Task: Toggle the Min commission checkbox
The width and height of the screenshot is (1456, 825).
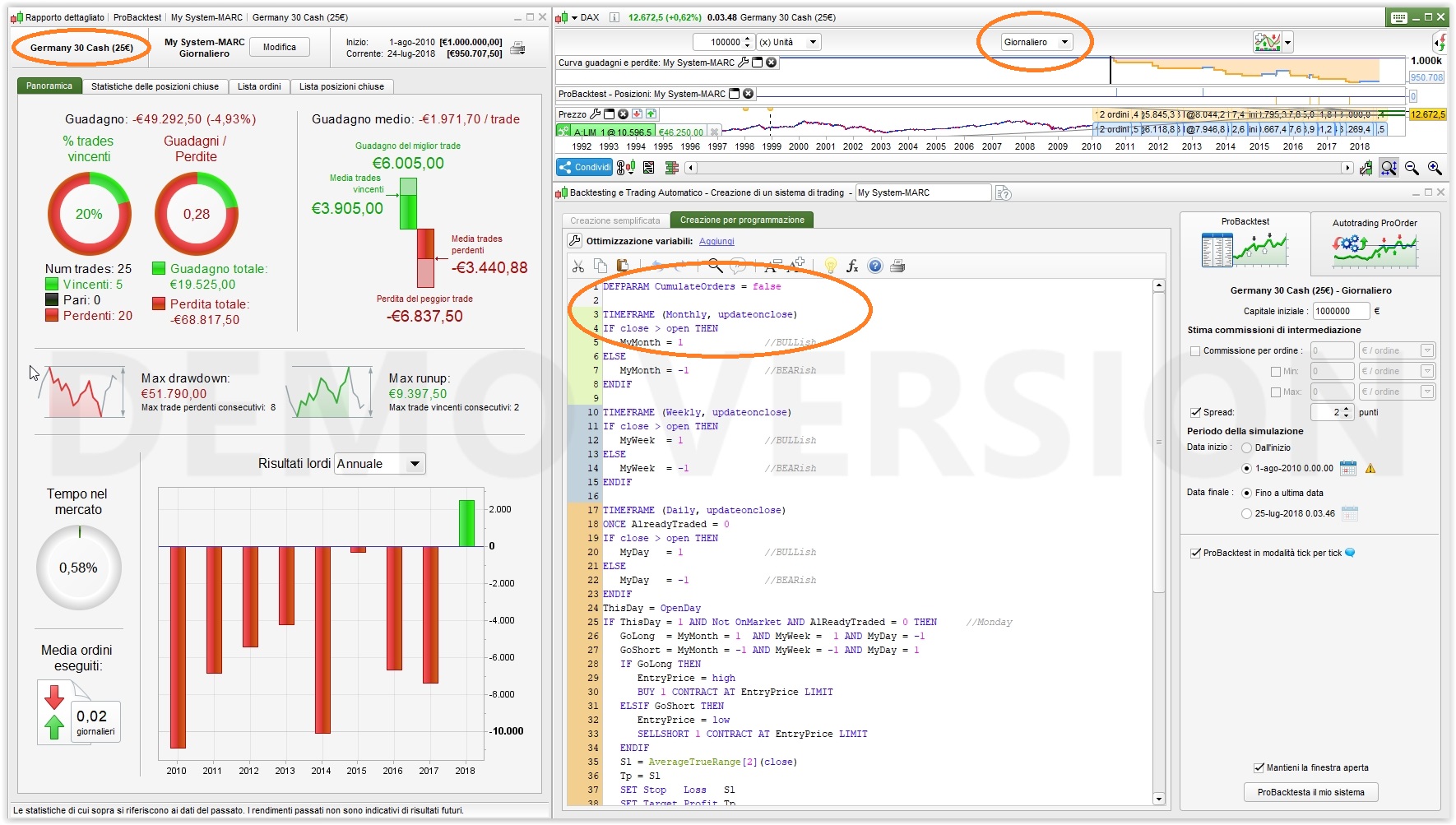Action: [1276, 371]
